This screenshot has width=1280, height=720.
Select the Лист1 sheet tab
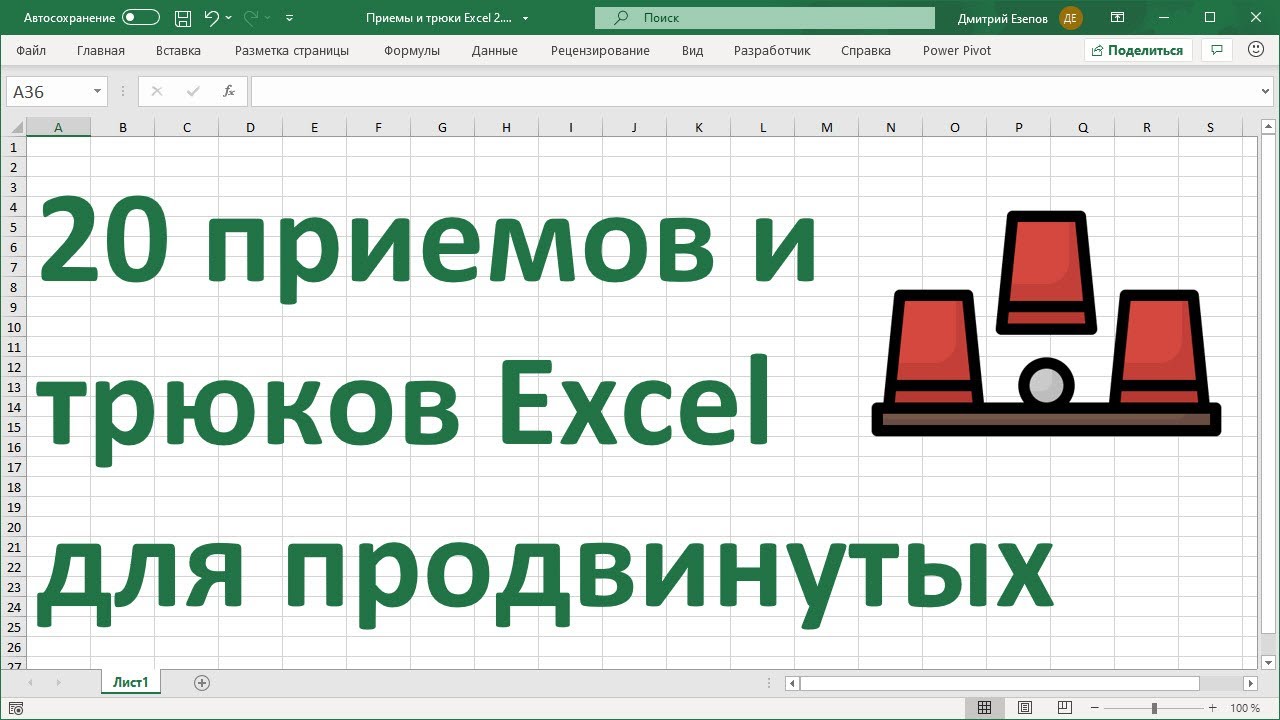pos(130,682)
